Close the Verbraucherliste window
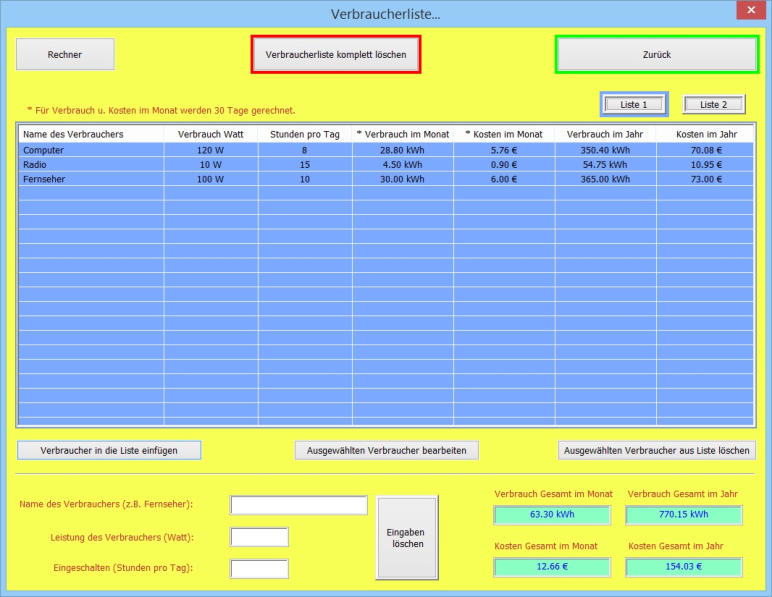772x597 pixels. pyautogui.click(x=749, y=11)
